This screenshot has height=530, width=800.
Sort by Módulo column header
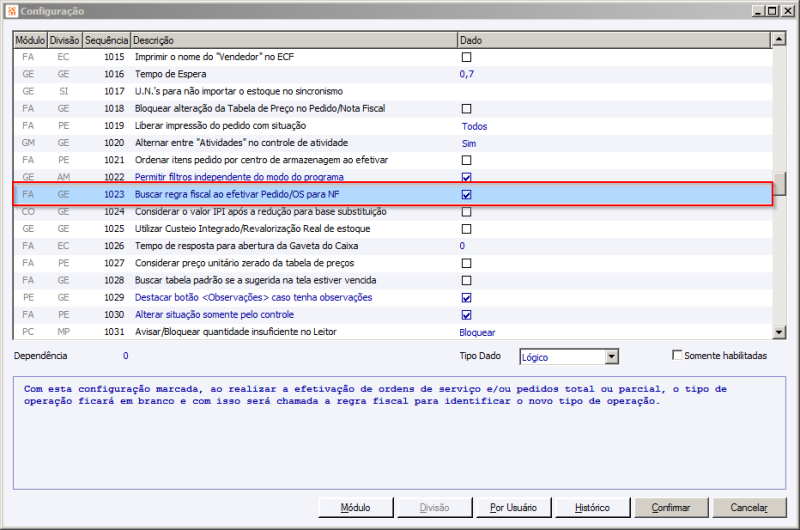[x=30, y=40]
